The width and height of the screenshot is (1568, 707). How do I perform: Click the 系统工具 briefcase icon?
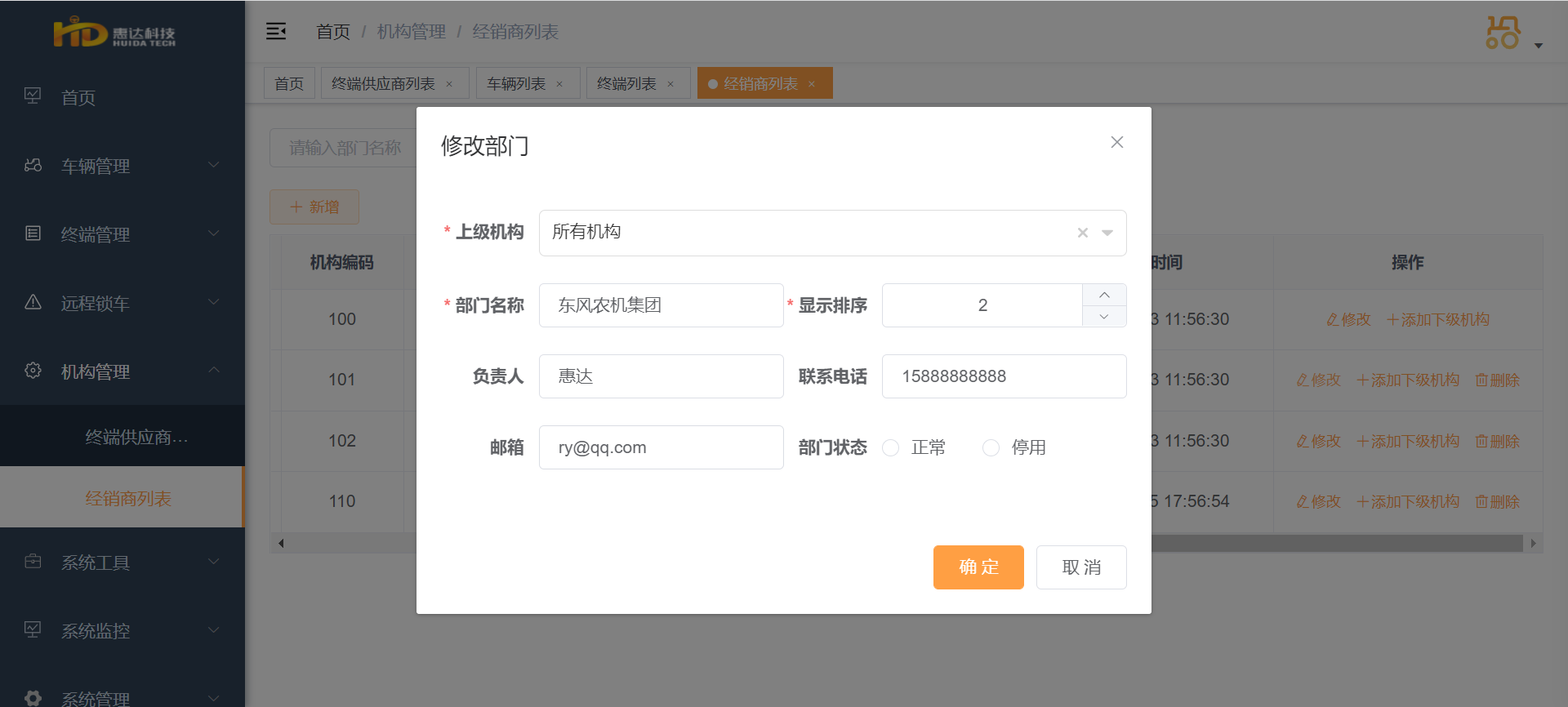pos(33,562)
